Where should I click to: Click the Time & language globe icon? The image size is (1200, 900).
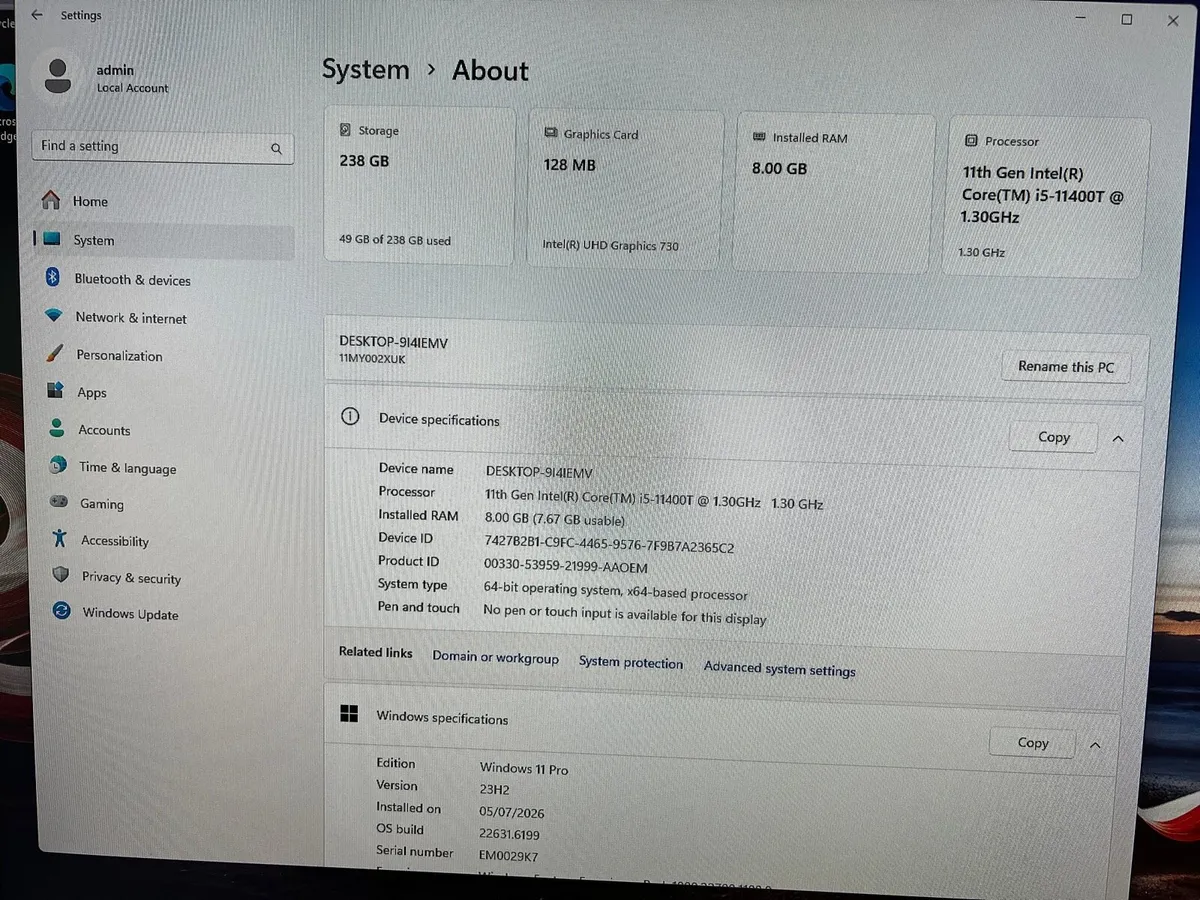pos(59,466)
